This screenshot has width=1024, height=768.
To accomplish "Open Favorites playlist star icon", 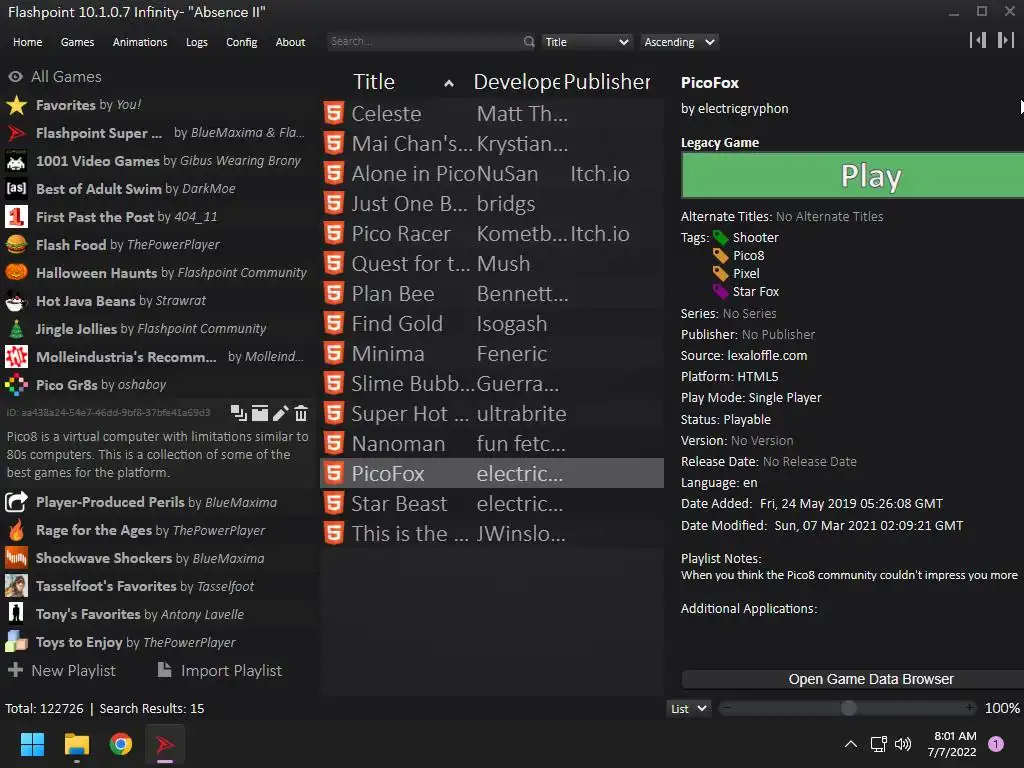I will [16, 104].
